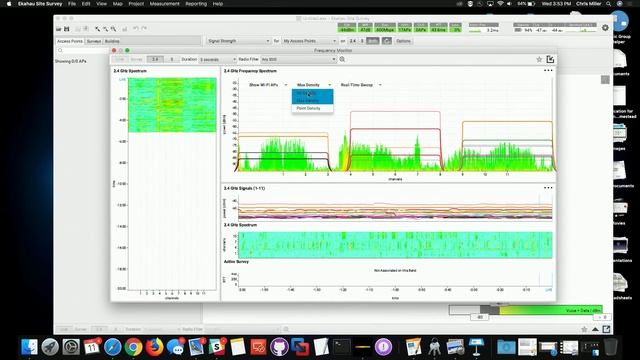Screen dimensions: 640x360
Task: Open the Duration dropdown in Frequency Monitor
Action: [x=218, y=60]
